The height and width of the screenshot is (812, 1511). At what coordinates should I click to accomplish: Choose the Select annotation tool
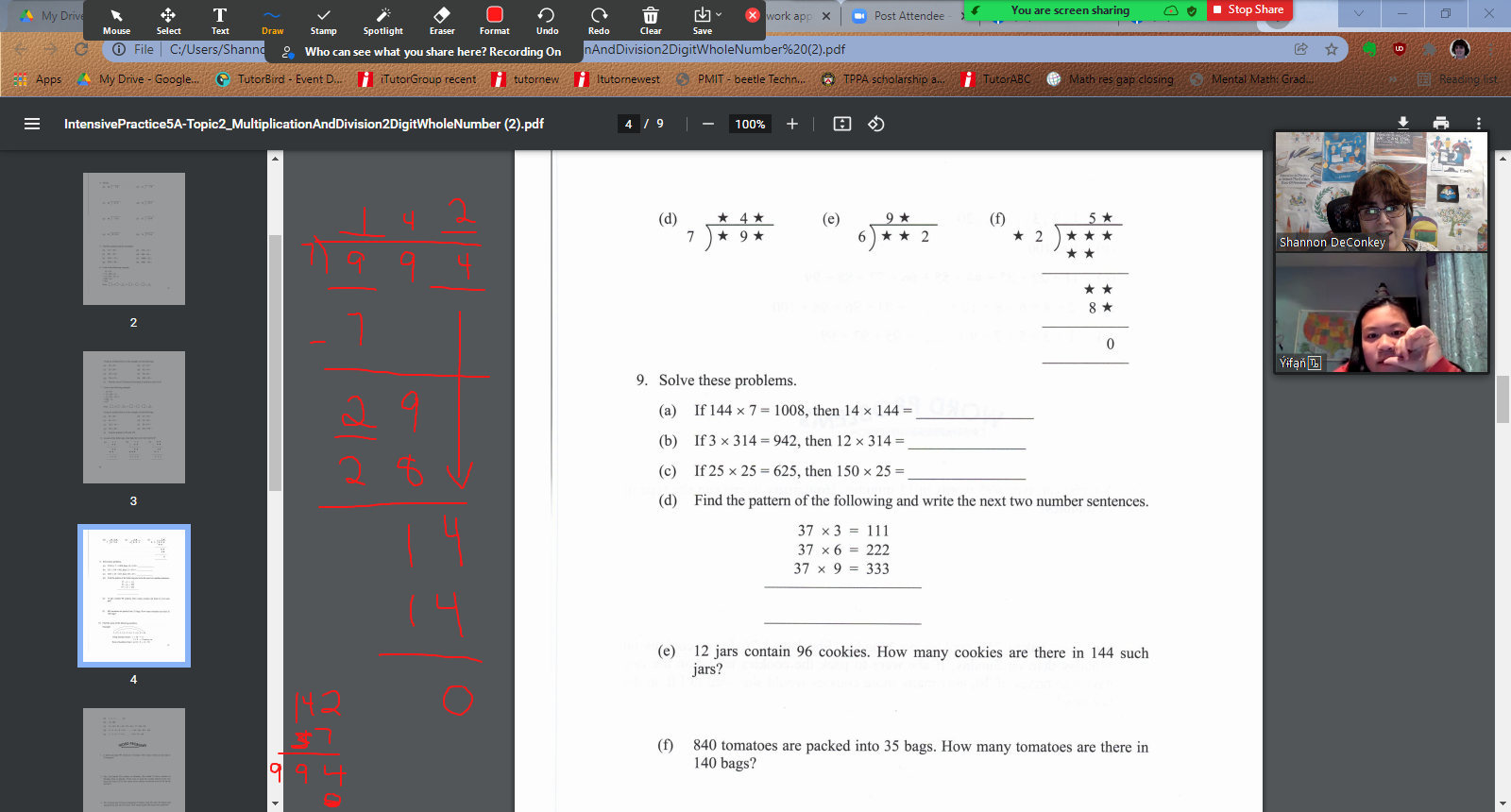(168, 21)
